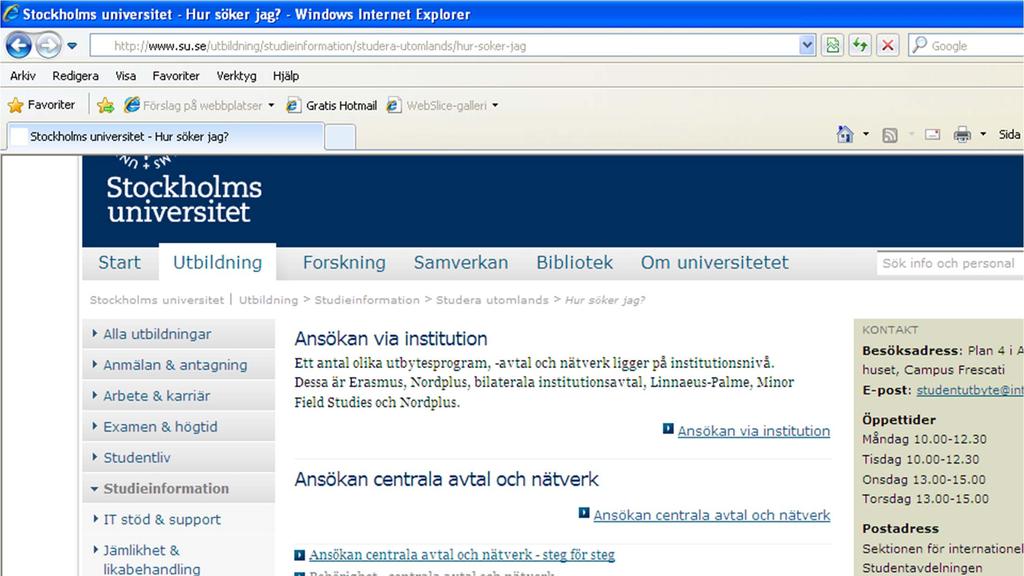This screenshot has width=1024, height=576.
Task: Open the Forskning navigation tab
Action: (x=344, y=263)
